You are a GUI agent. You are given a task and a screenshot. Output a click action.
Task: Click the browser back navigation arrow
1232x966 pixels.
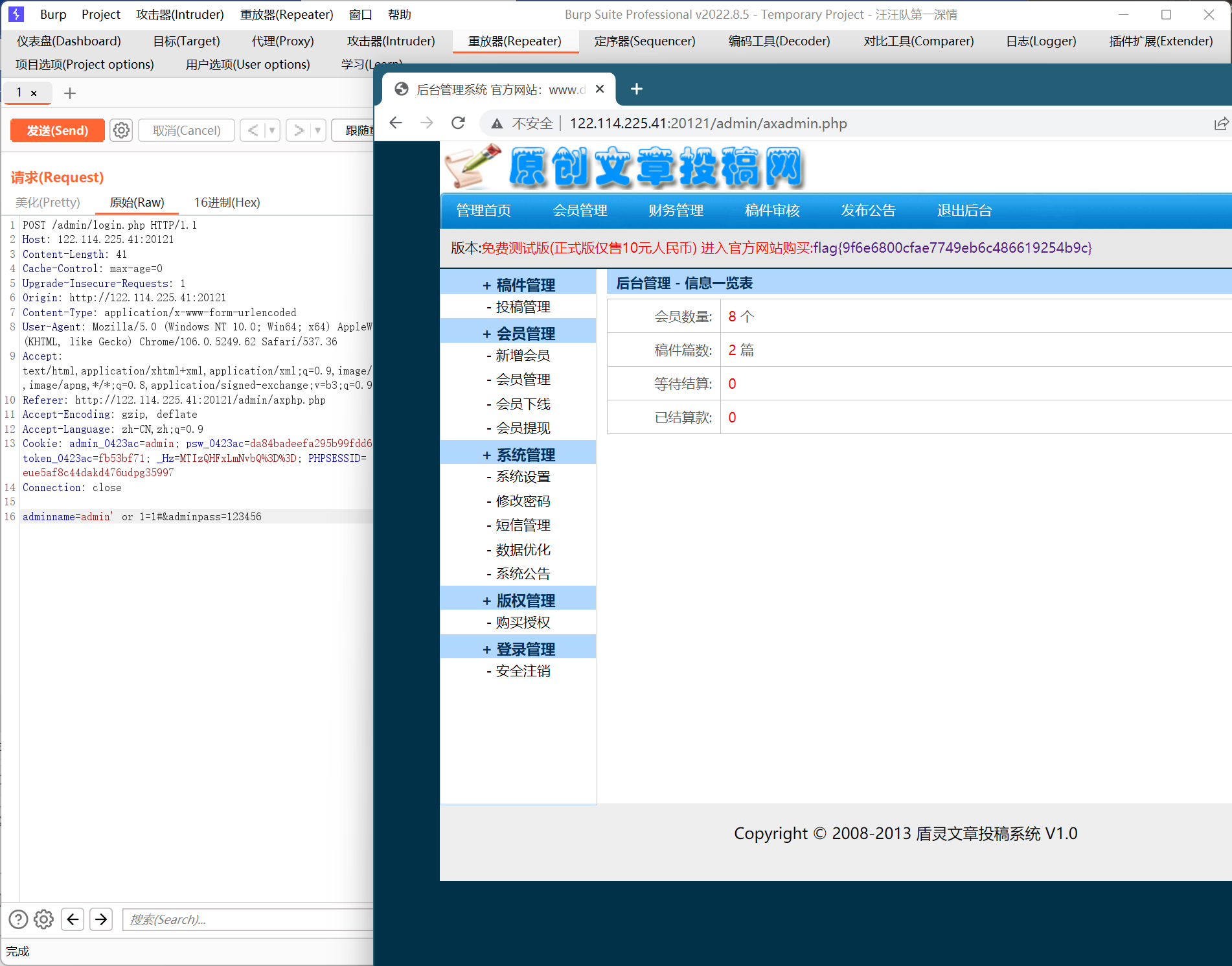tap(396, 123)
